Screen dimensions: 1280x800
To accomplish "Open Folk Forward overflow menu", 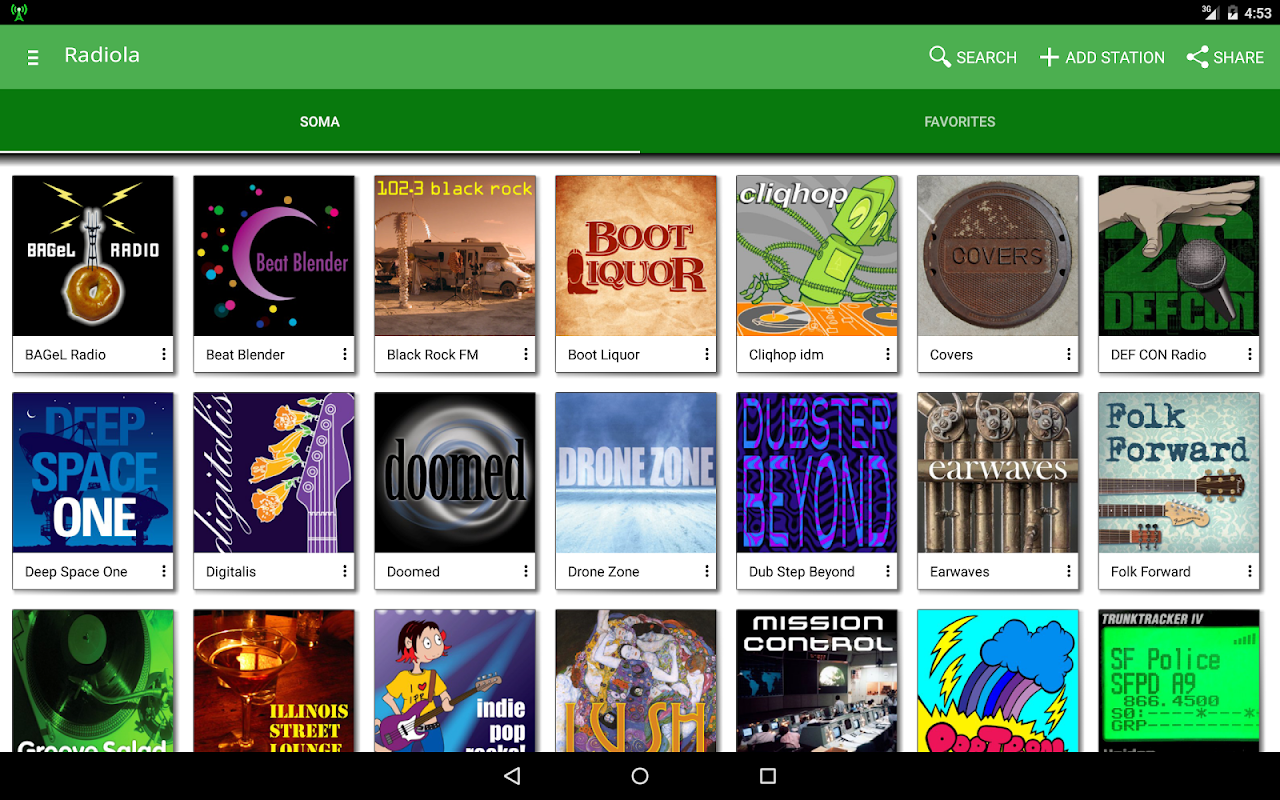I will tap(1250, 571).
